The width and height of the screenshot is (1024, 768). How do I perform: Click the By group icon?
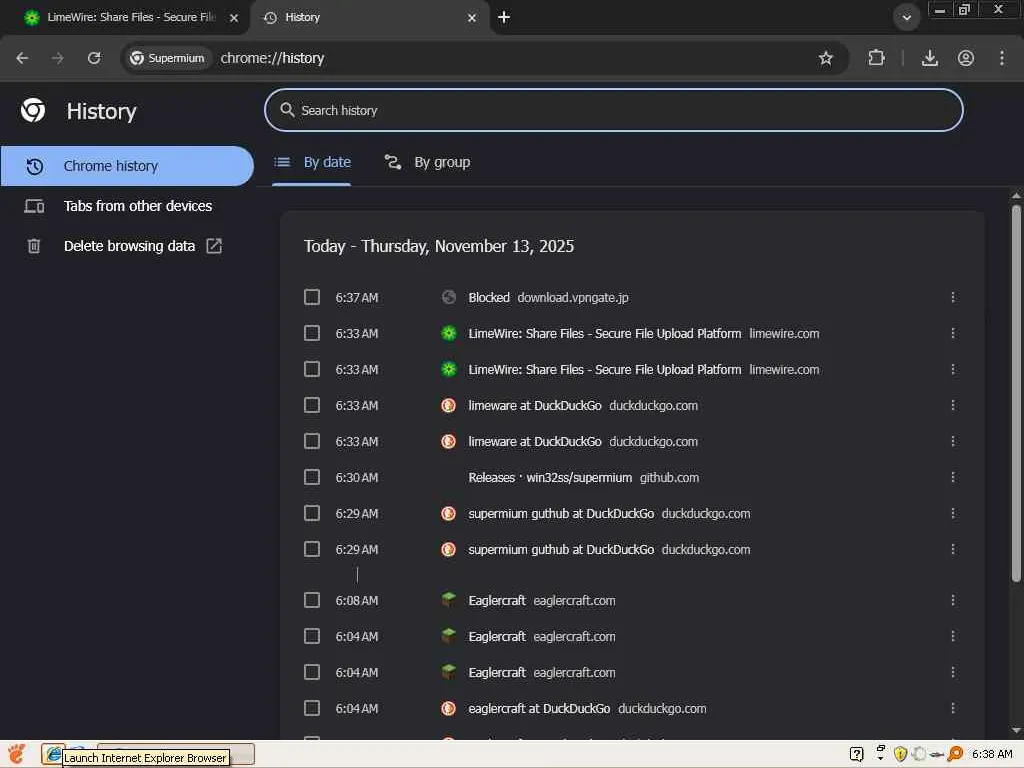[392, 162]
